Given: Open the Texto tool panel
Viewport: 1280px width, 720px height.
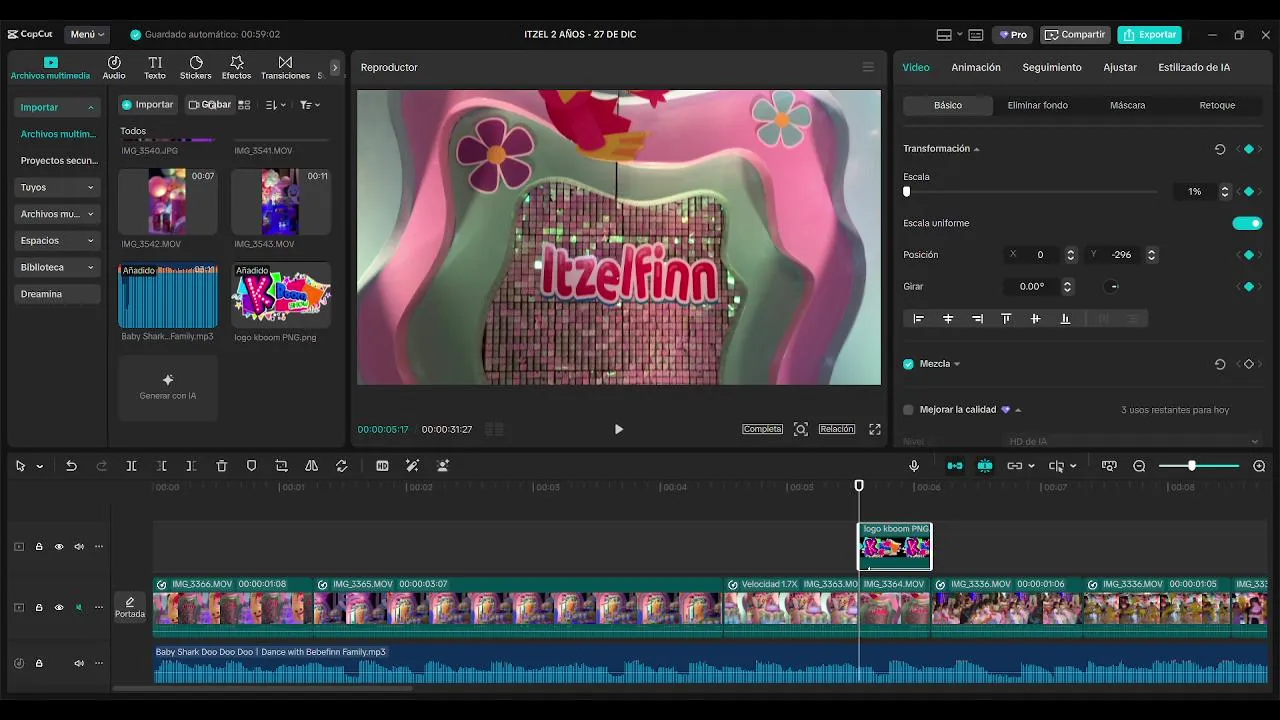Looking at the screenshot, I should point(155,67).
